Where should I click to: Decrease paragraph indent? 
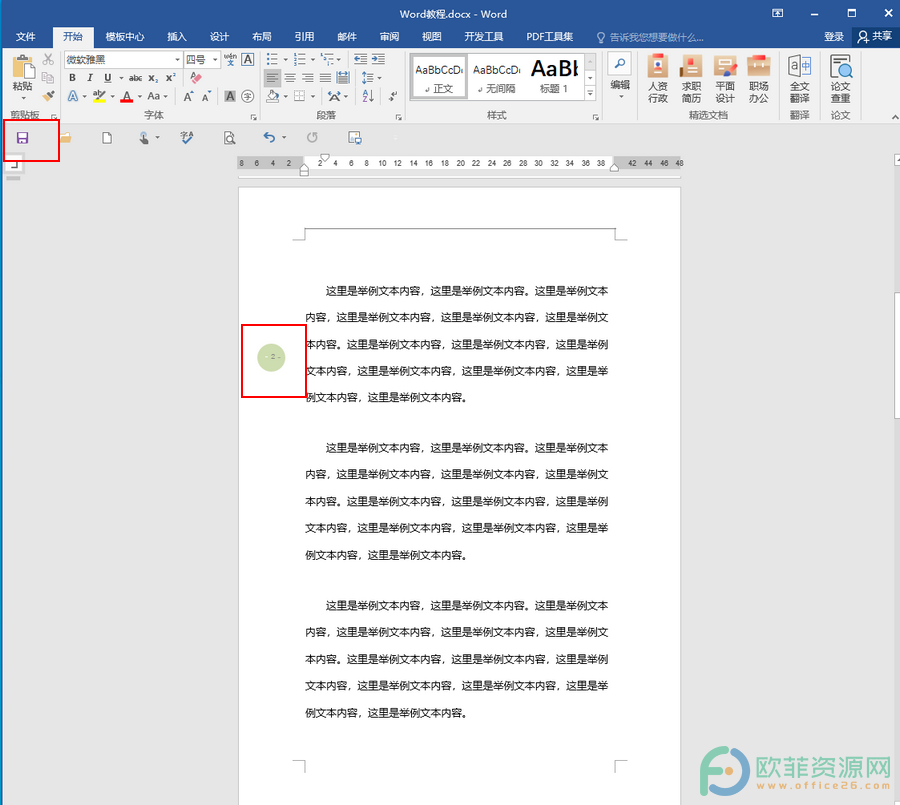pyautogui.click(x=360, y=59)
